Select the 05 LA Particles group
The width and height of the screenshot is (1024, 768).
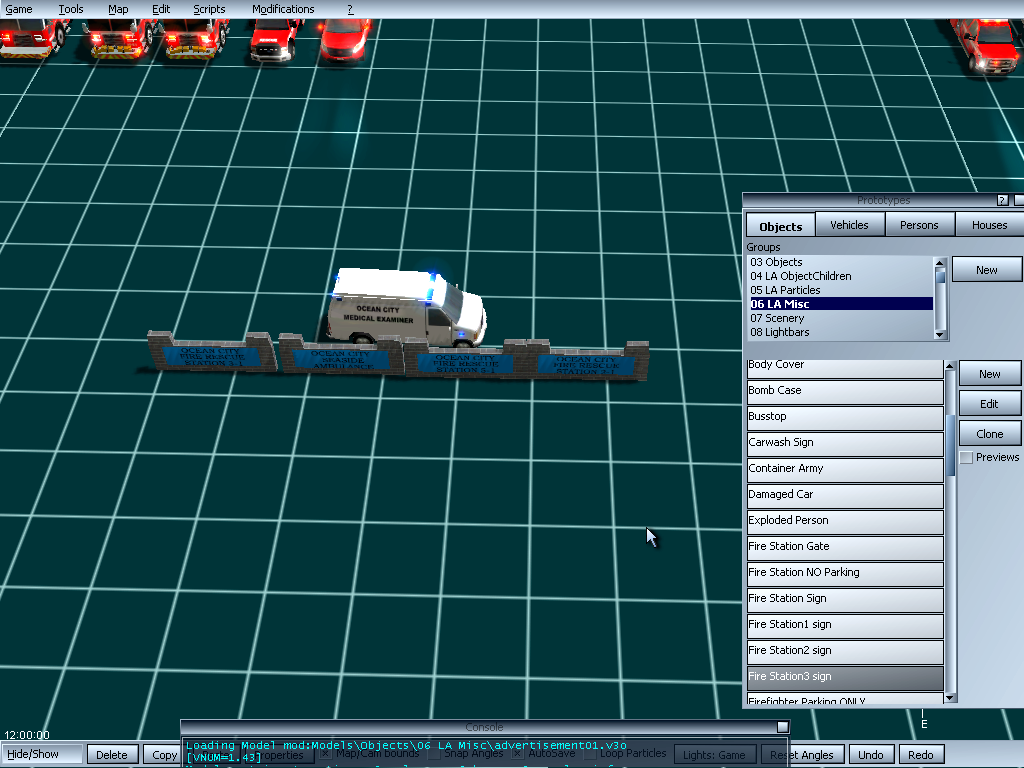[x=841, y=290]
